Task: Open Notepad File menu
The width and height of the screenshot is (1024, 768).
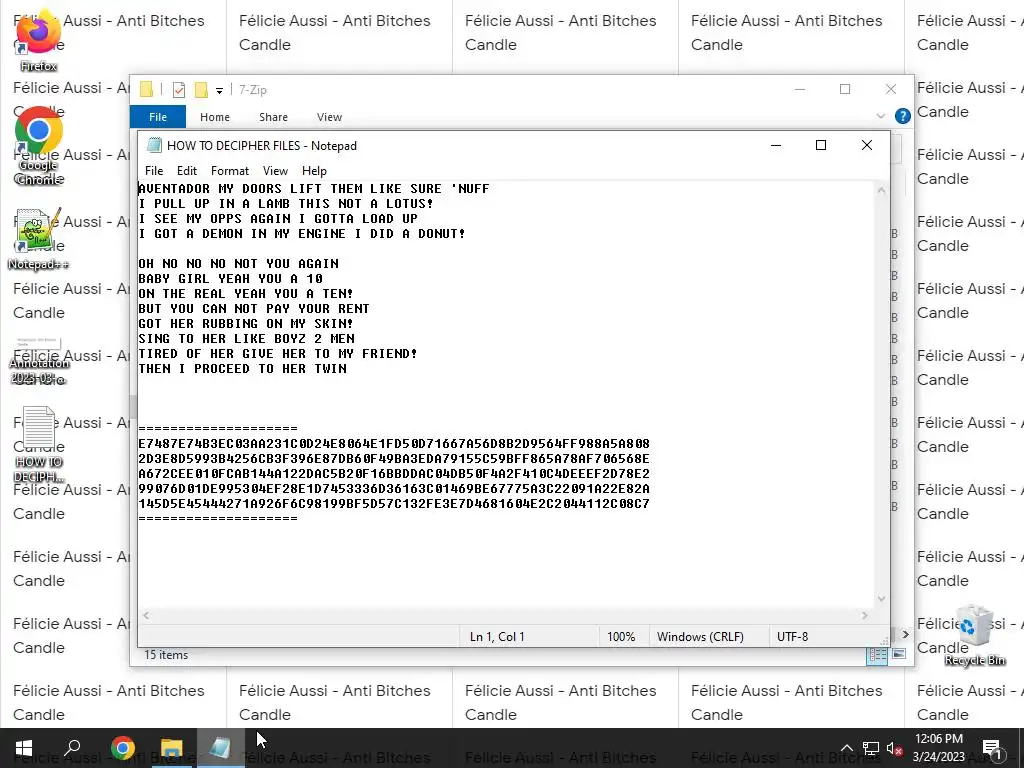Action: (154, 170)
